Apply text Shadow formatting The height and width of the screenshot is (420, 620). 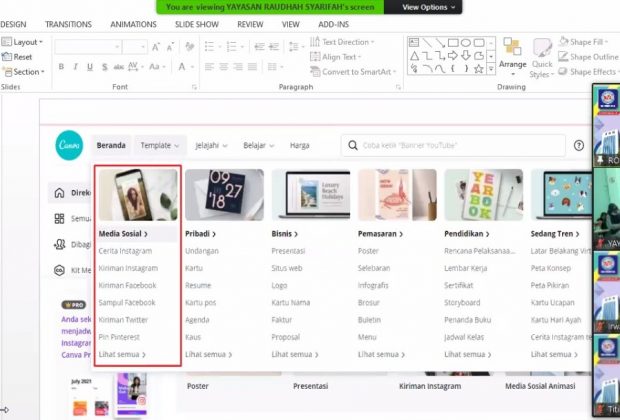pyautogui.click(x=104, y=67)
